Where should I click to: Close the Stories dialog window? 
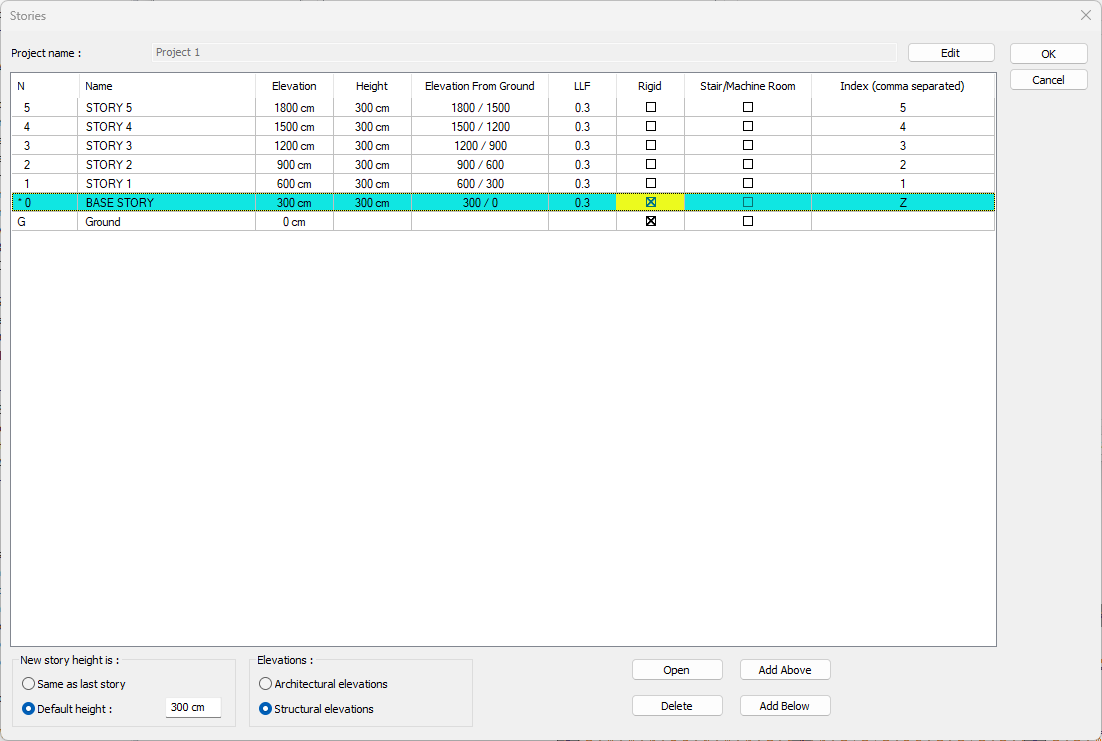pos(1086,15)
